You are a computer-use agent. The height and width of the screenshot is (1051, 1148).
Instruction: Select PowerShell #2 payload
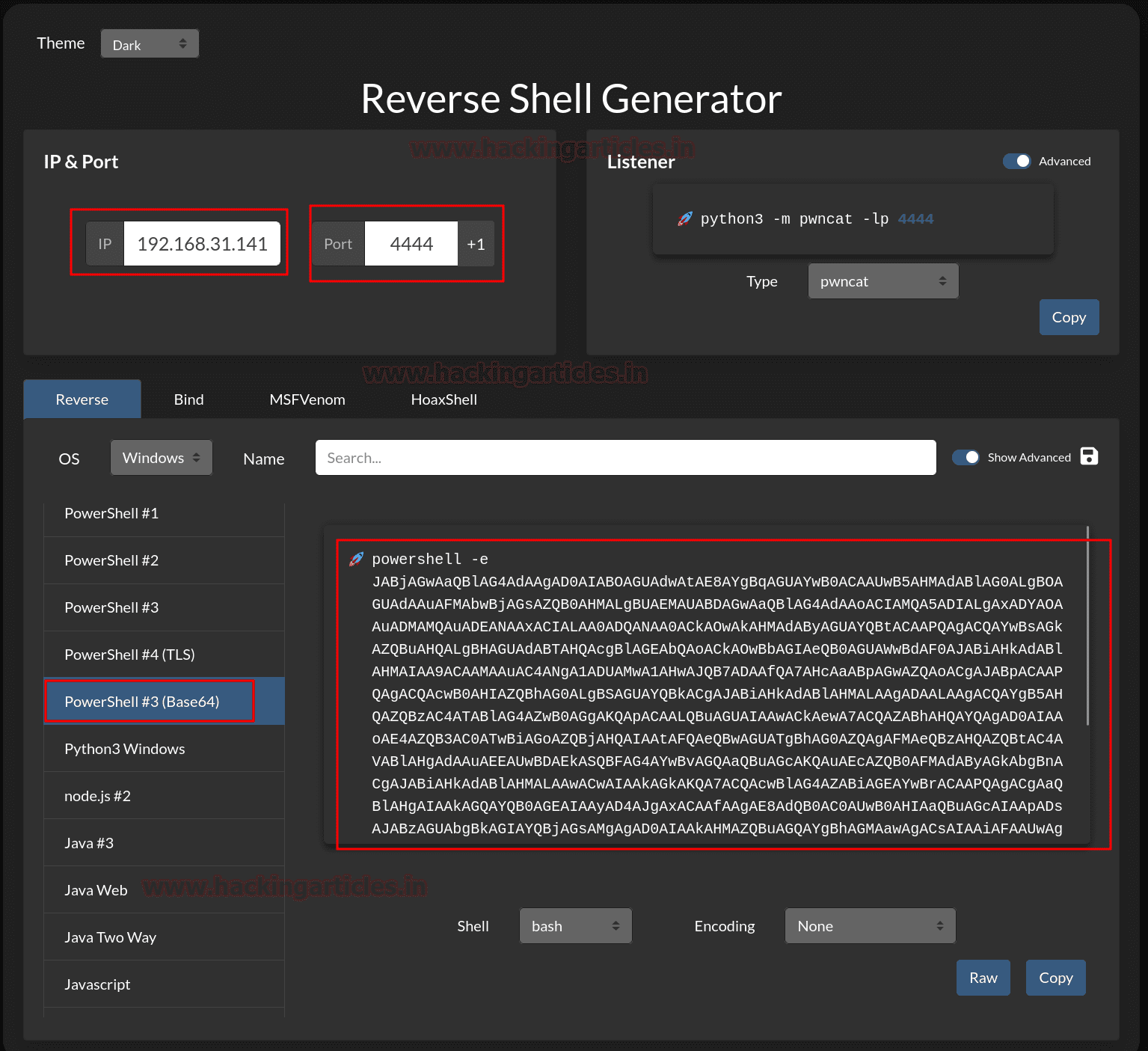(x=165, y=560)
